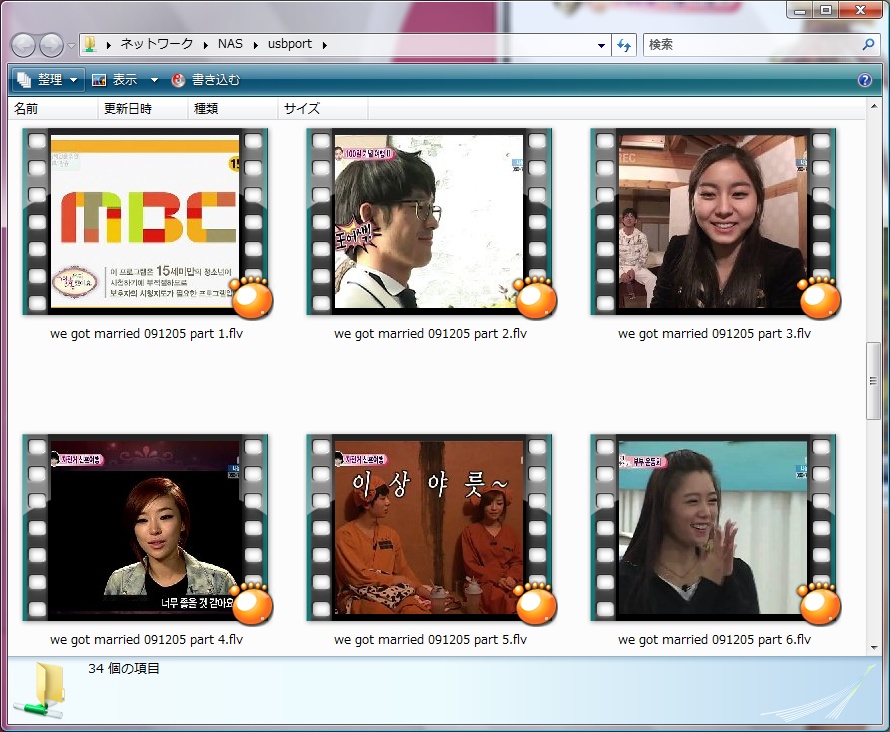Screen dimensions: 890x732
Task: Expand the arrow before ネットワーク breadcrumb
Action: 108,45
